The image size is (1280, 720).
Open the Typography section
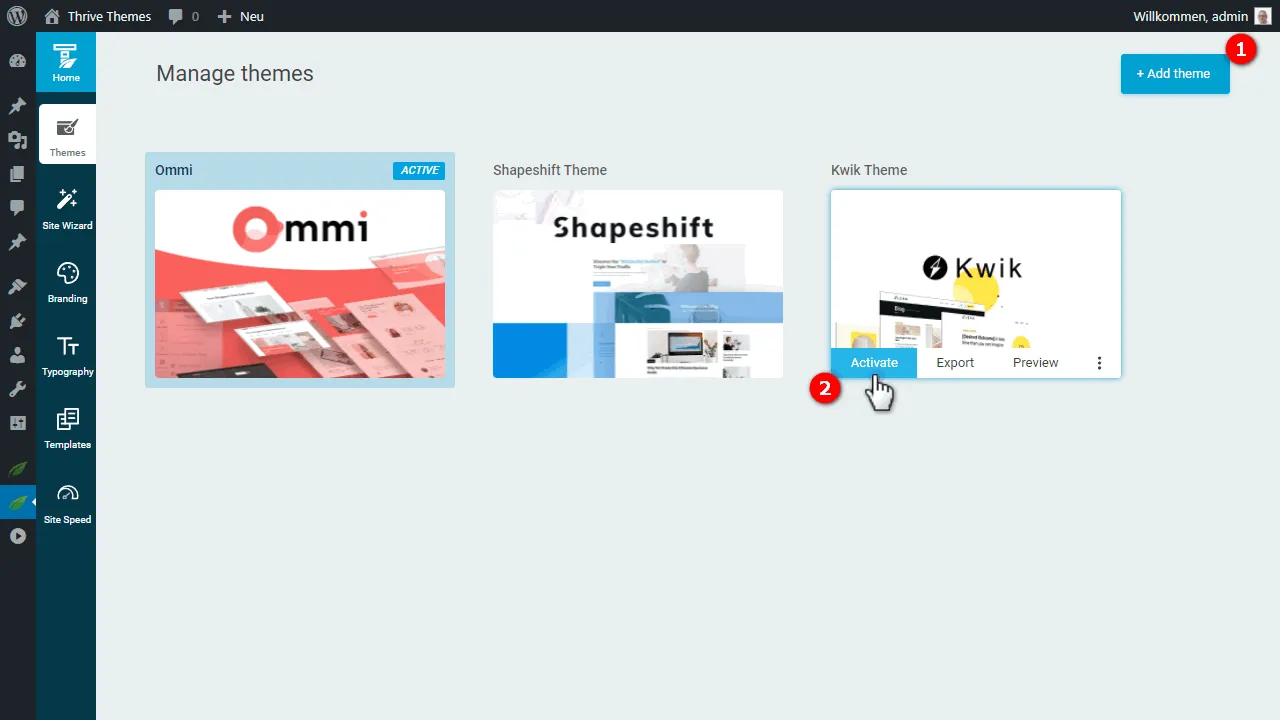click(67, 354)
